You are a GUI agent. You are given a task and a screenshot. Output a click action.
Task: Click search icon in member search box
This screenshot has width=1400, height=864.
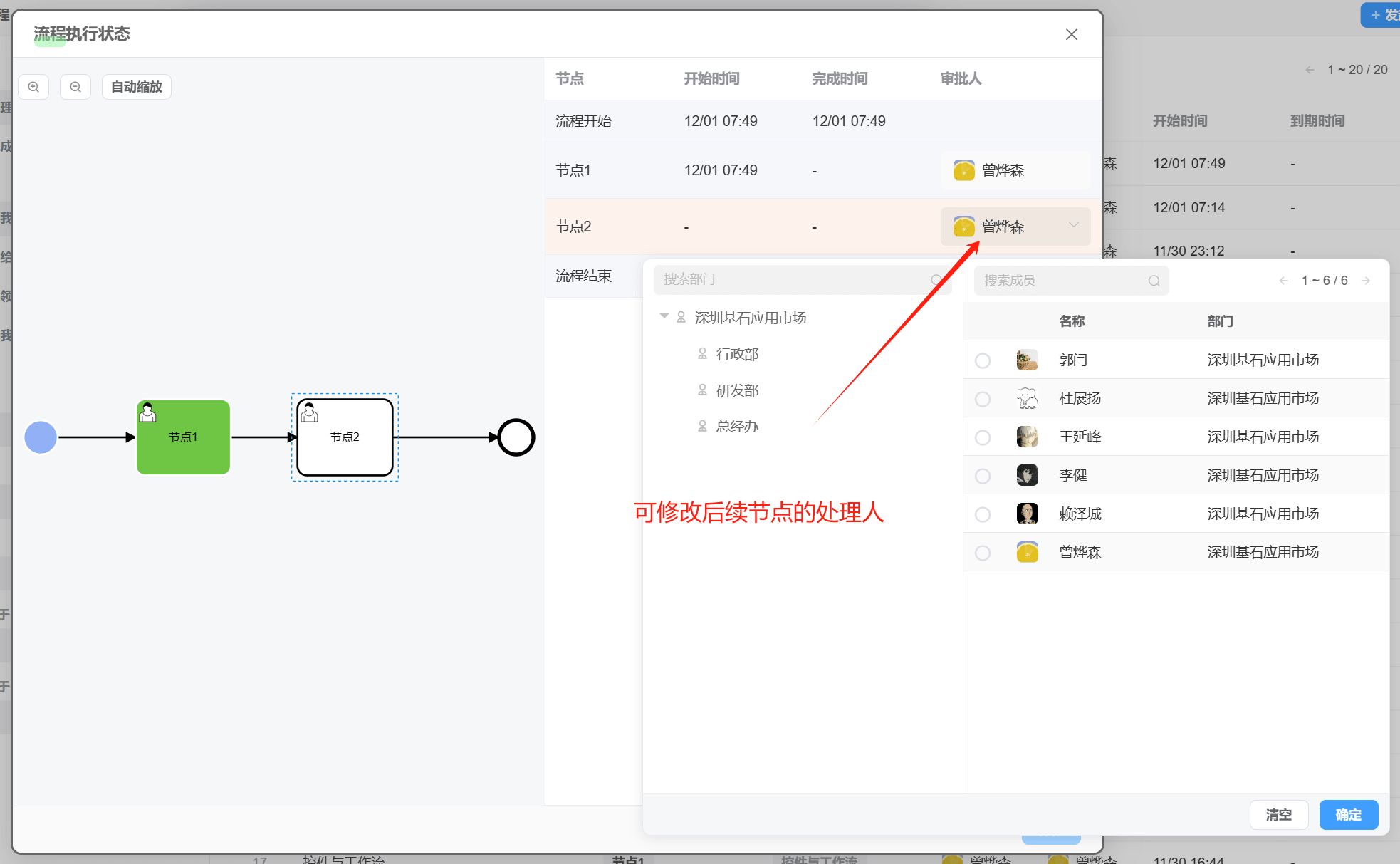pyautogui.click(x=1154, y=281)
